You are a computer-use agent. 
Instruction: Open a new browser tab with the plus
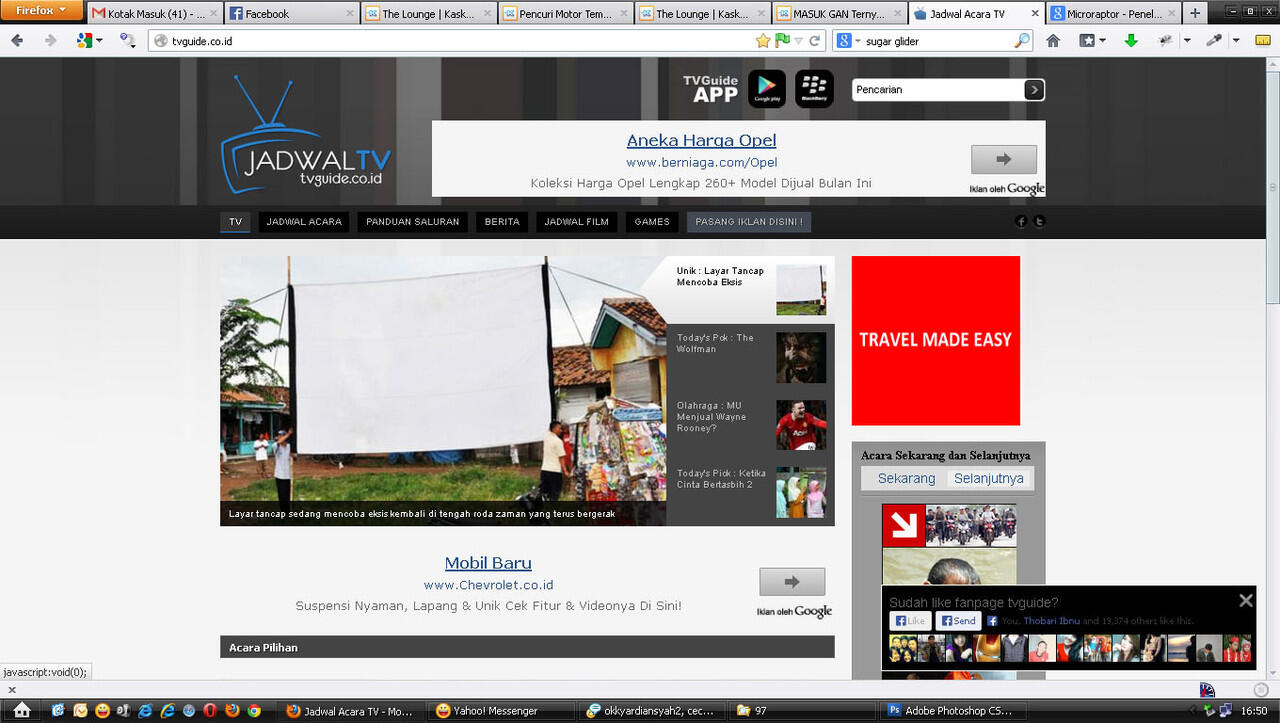[x=1195, y=13]
